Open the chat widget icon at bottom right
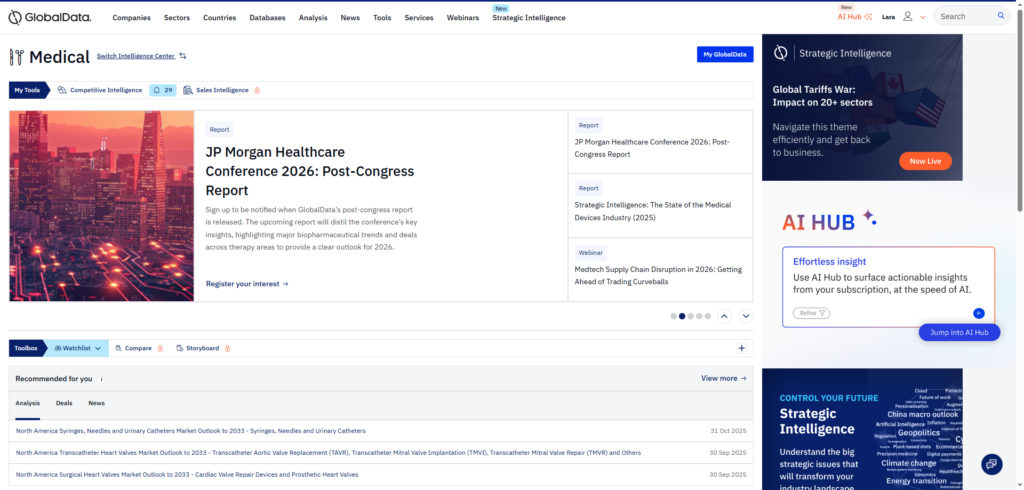 click(x=991, y=463)
